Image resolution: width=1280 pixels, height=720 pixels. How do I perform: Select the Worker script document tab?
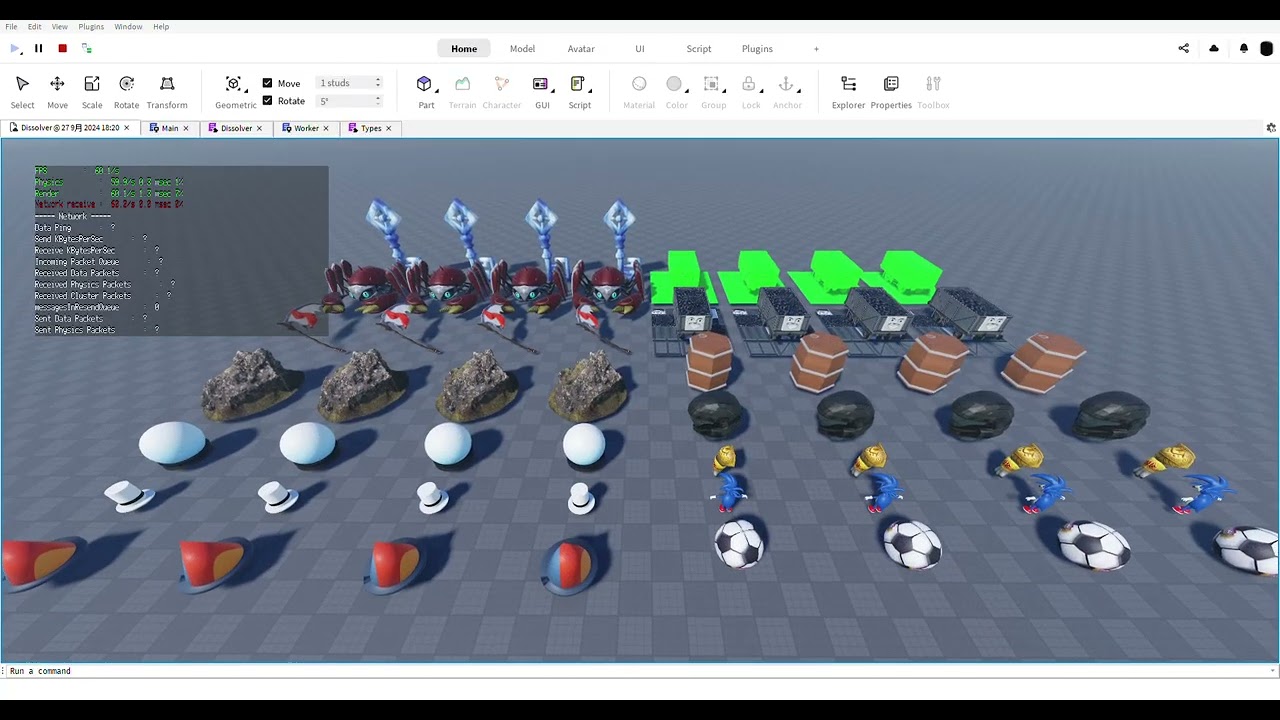tap(306, 128)
